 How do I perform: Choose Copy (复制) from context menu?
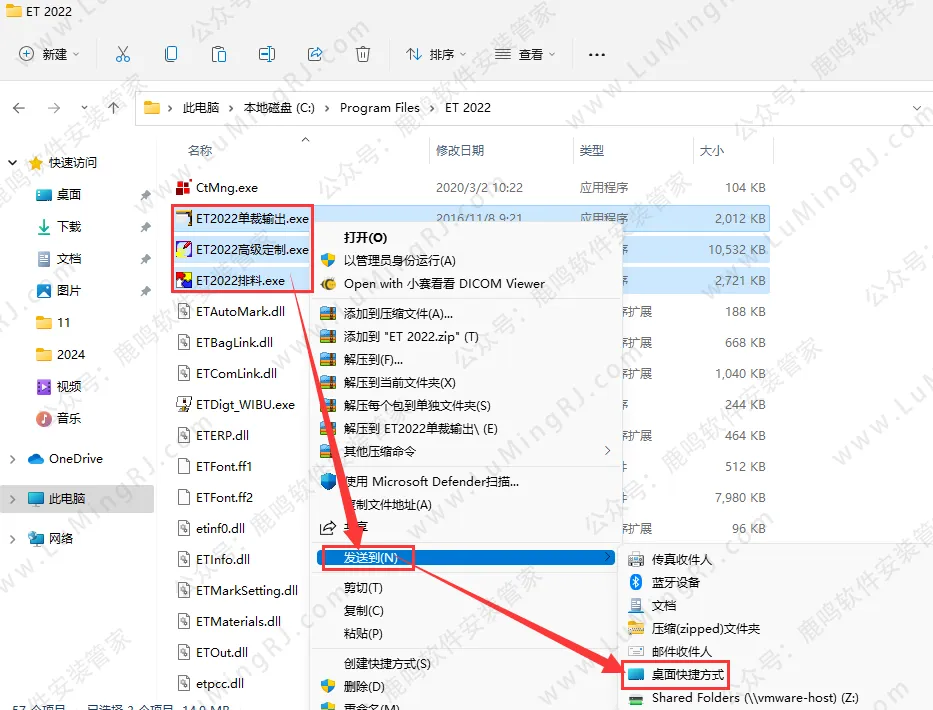tap(364, 611)
